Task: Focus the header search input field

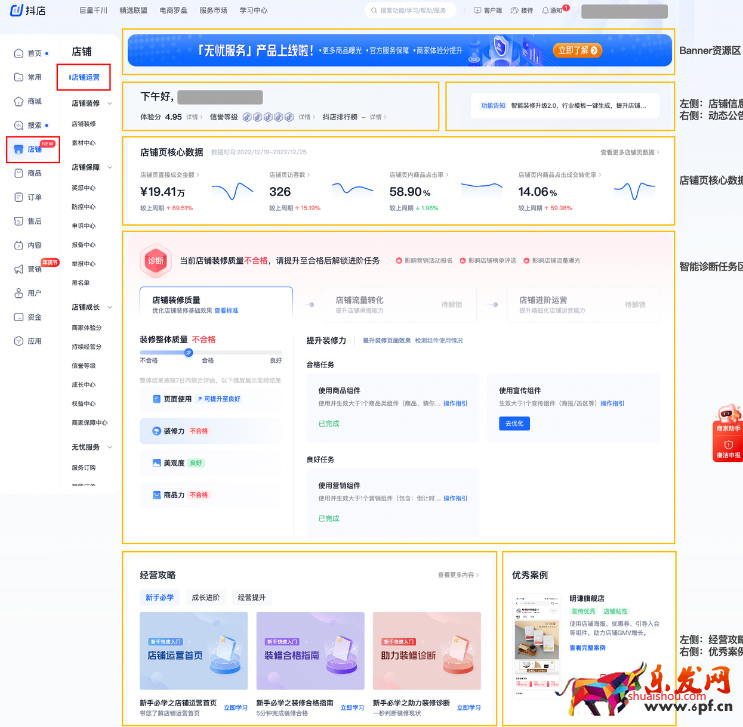Action: [x=410, y=10]
